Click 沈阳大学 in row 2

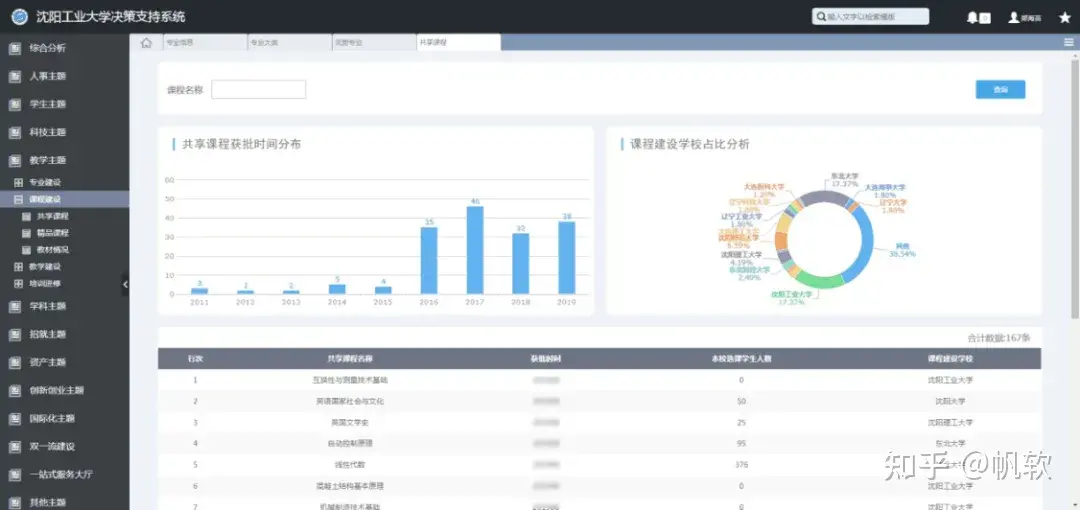coord(950,401)
